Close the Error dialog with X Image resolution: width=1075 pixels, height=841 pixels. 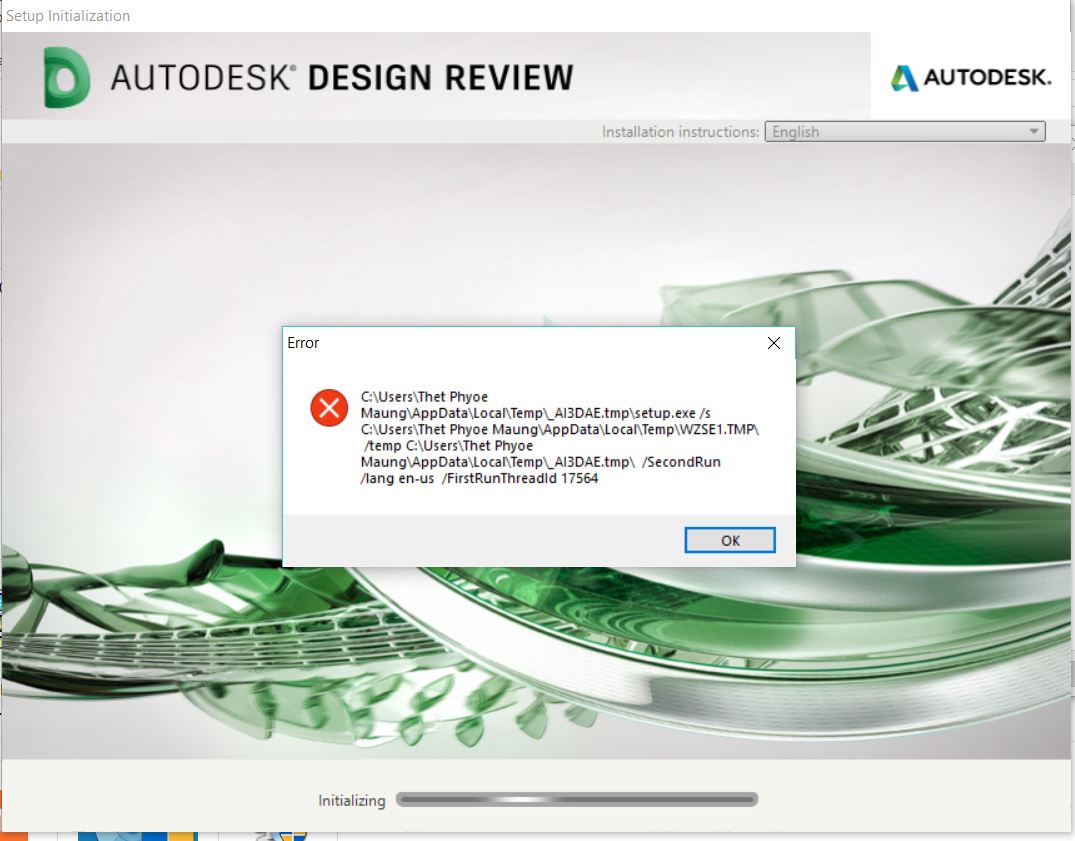click(774, 343)
